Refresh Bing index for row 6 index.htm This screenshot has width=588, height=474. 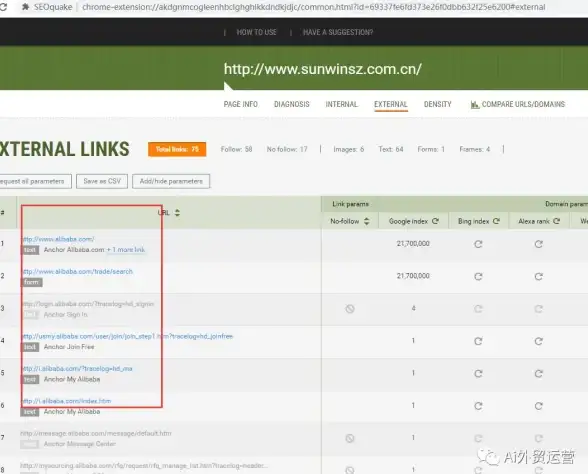click(x=478, y=406)
